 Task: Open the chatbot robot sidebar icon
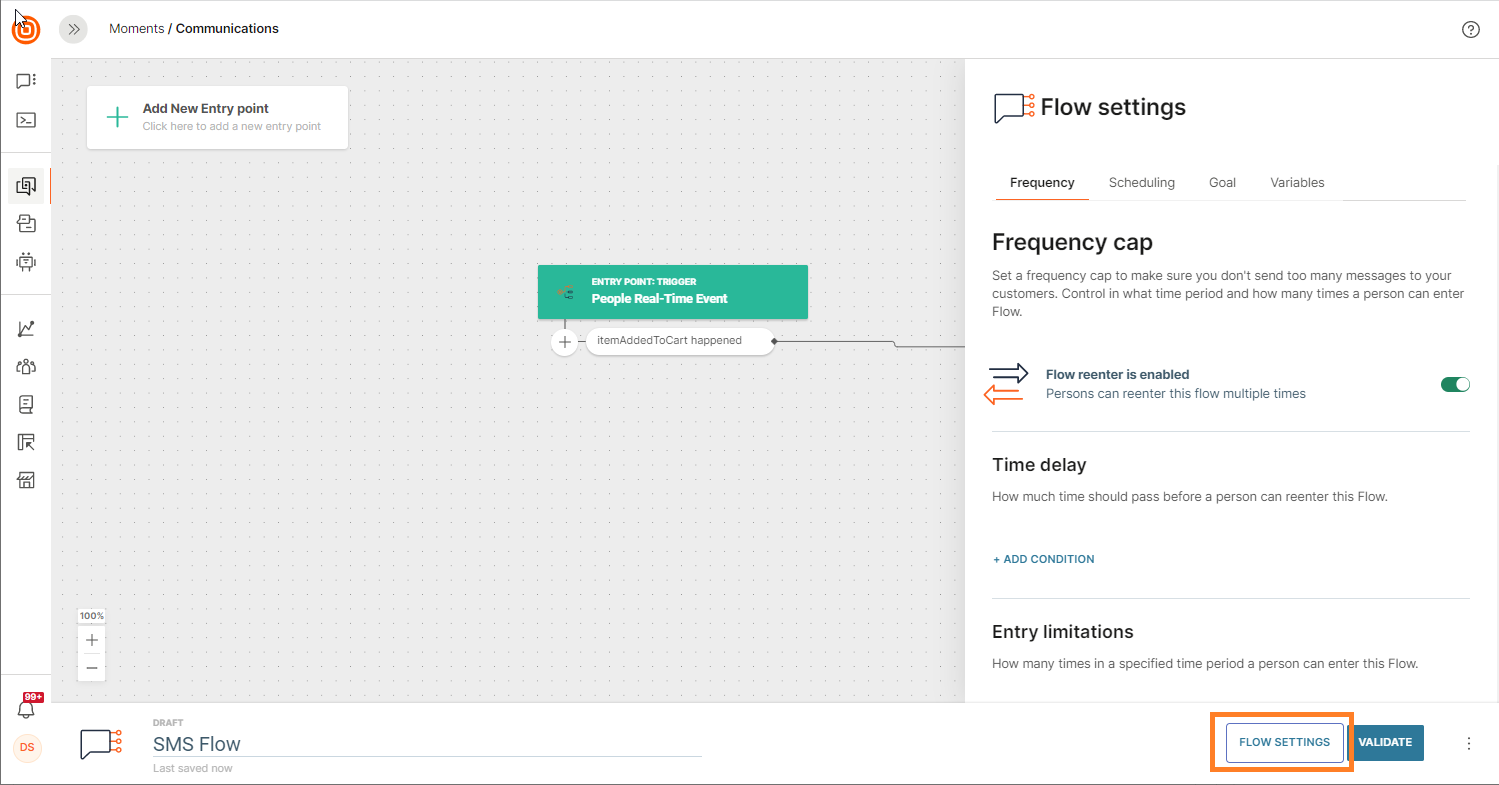pyautogui.click(x=26, y=262)
